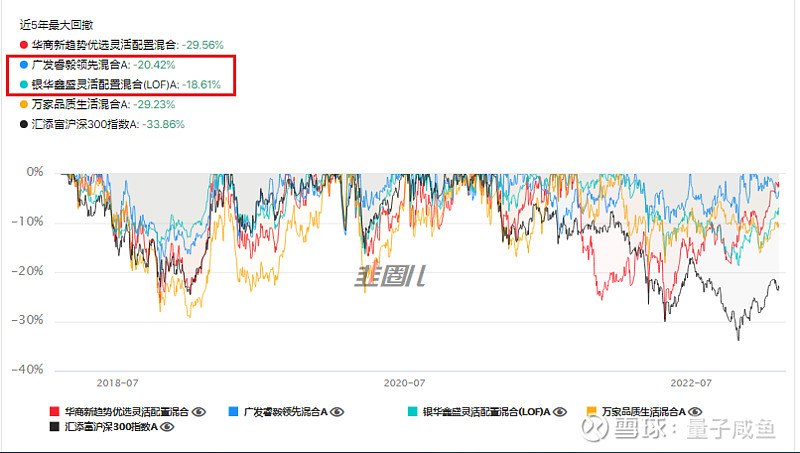The width and height of the screenshot is (800, 453).
Task: Click red legend swatch for 华商新趋势优选
Action: 55,412
